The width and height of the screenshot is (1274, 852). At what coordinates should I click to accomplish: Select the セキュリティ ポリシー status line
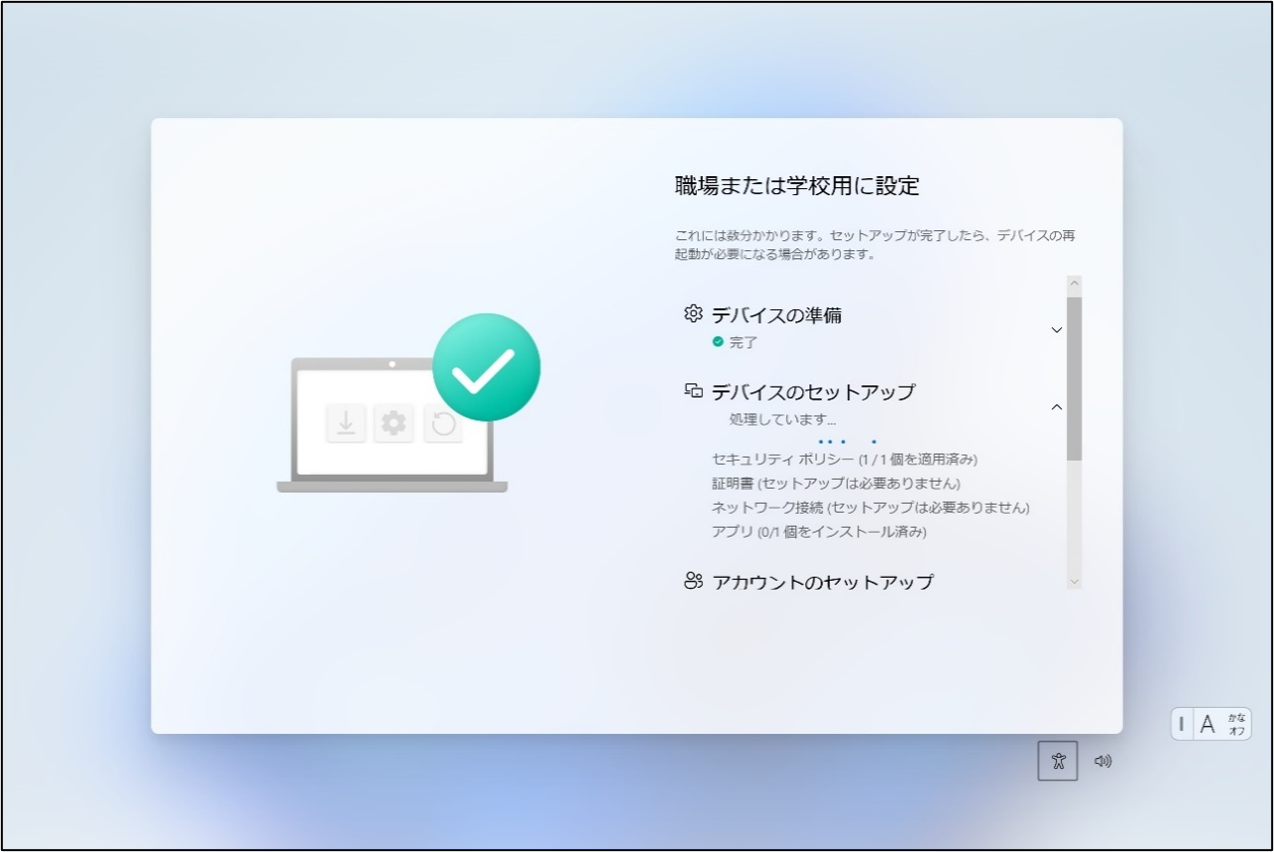point(844,460)
